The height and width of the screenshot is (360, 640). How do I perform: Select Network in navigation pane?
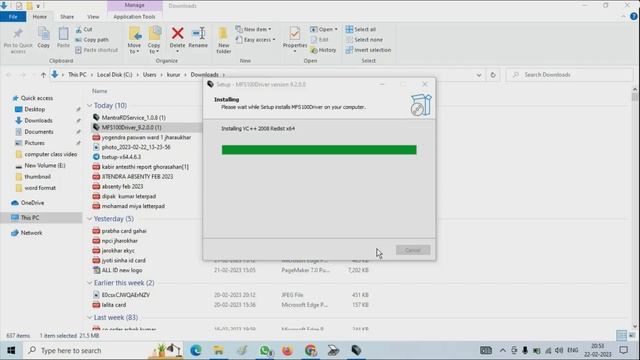coord(31,233)
